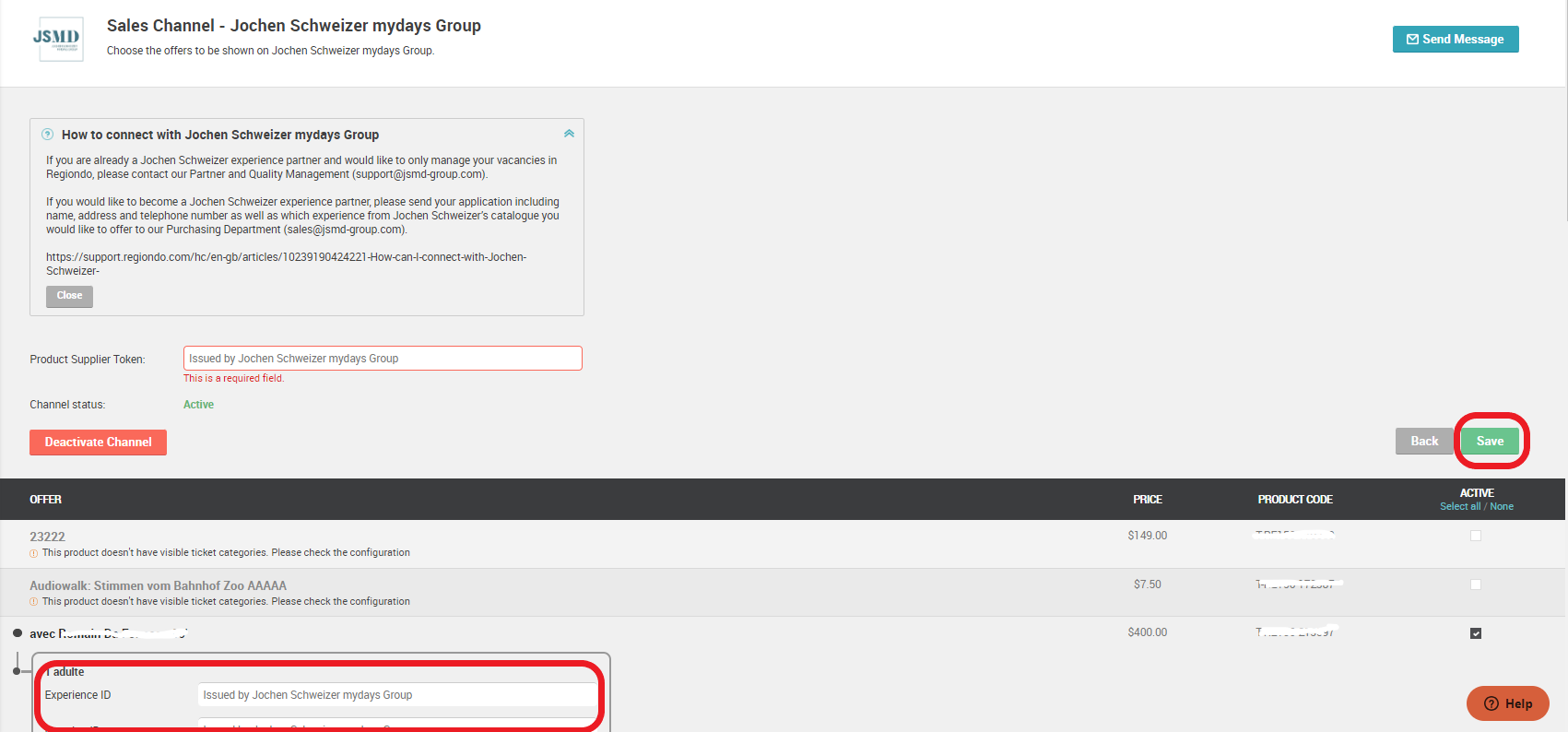1568x732 pixels.
Task: Click the PRODUCT CODE column header
Action: (x=1295, y=500)
